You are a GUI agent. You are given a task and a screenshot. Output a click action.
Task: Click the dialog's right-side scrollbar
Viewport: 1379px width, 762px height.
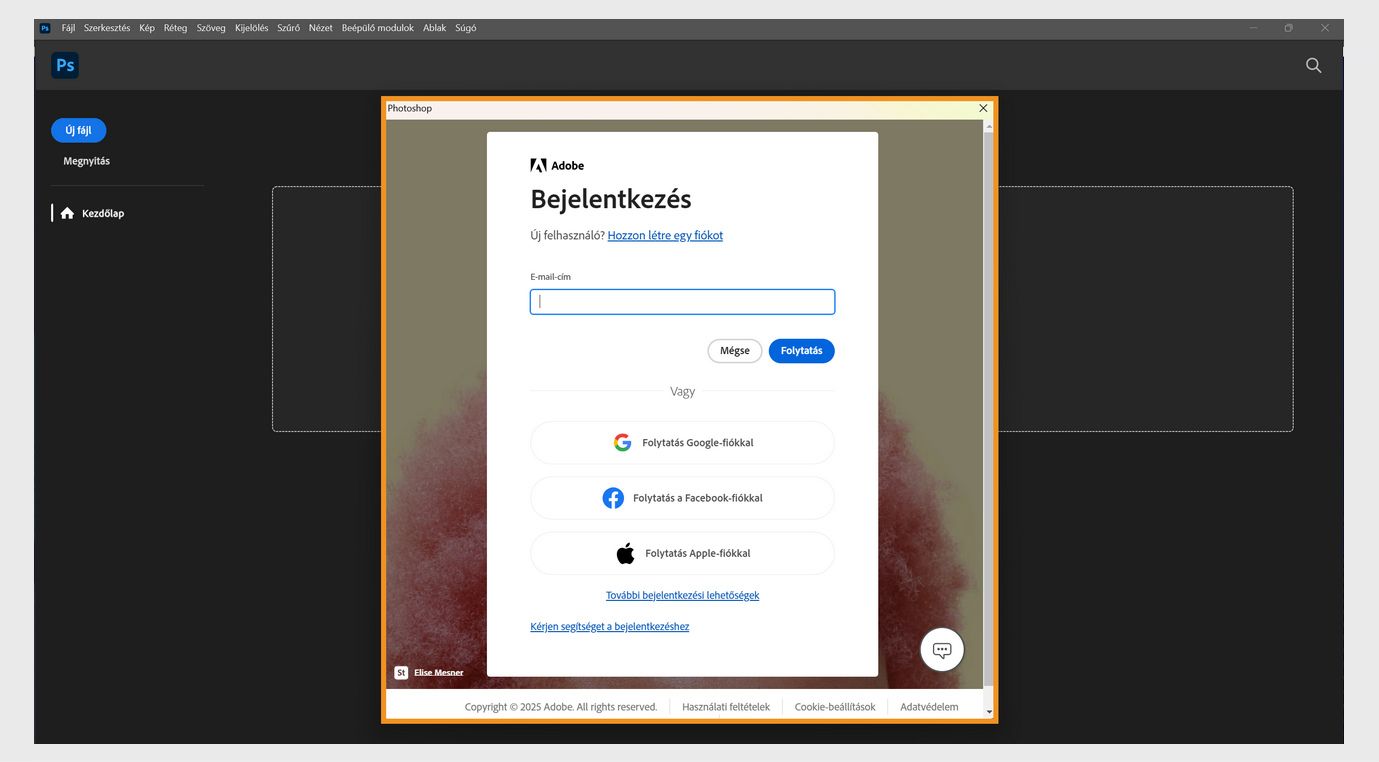[x=988, y=400]
